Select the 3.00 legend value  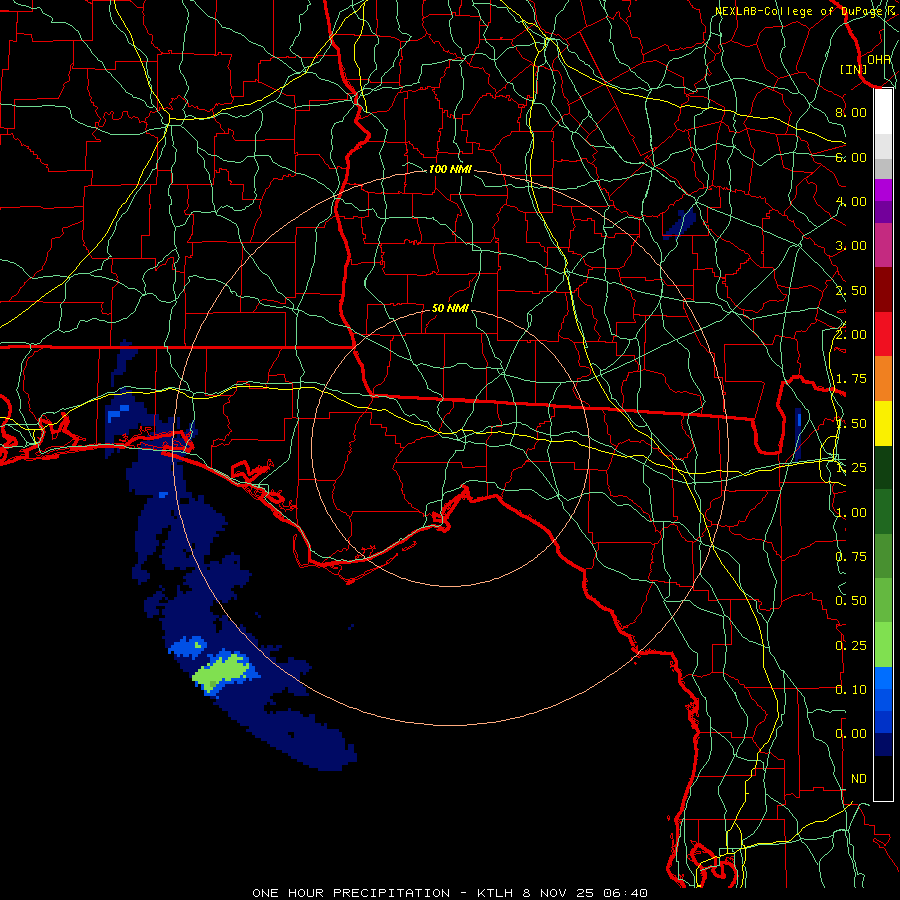851,246
